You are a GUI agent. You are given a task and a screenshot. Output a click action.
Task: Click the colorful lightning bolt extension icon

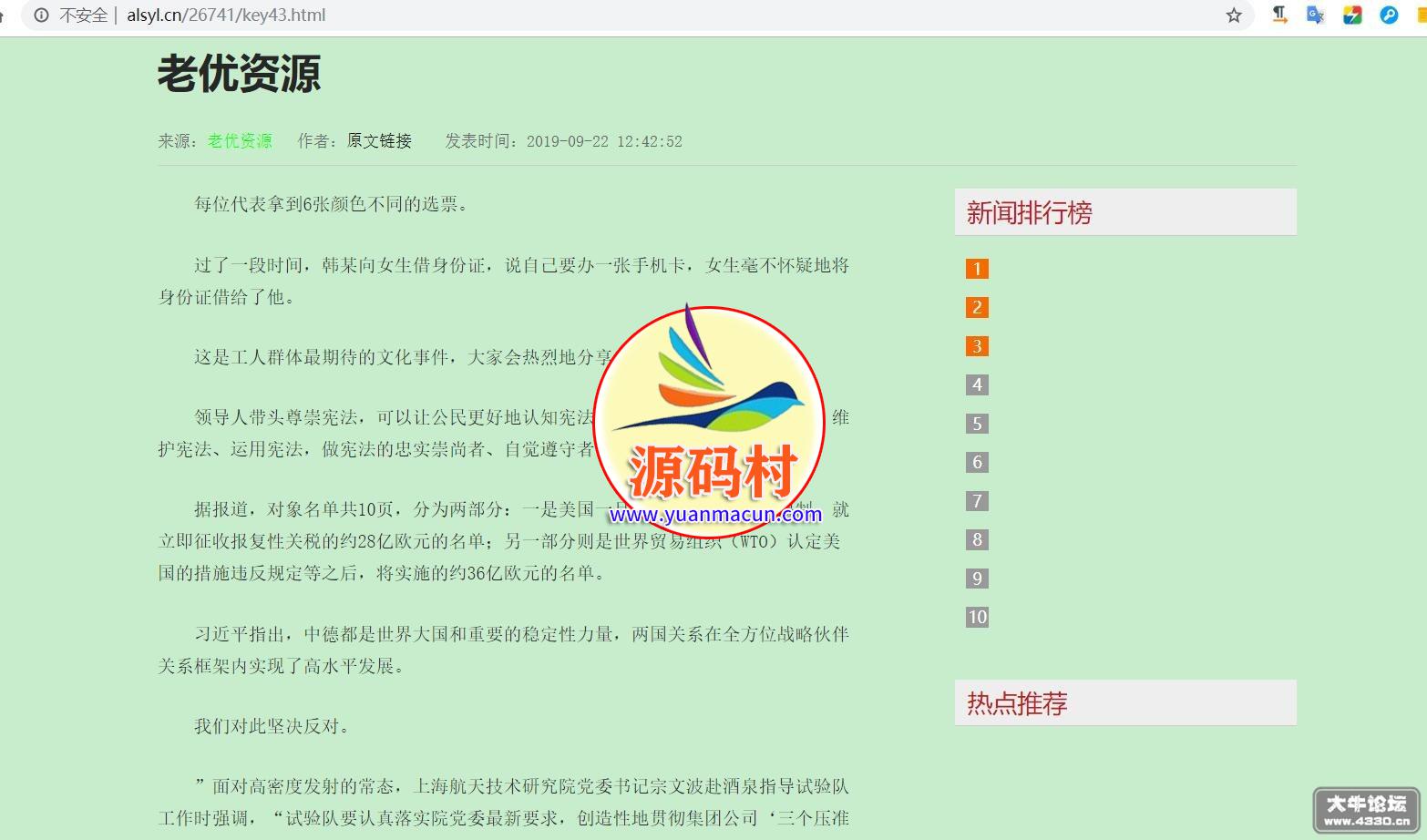pyautogui.click(x=1352, y=15)
